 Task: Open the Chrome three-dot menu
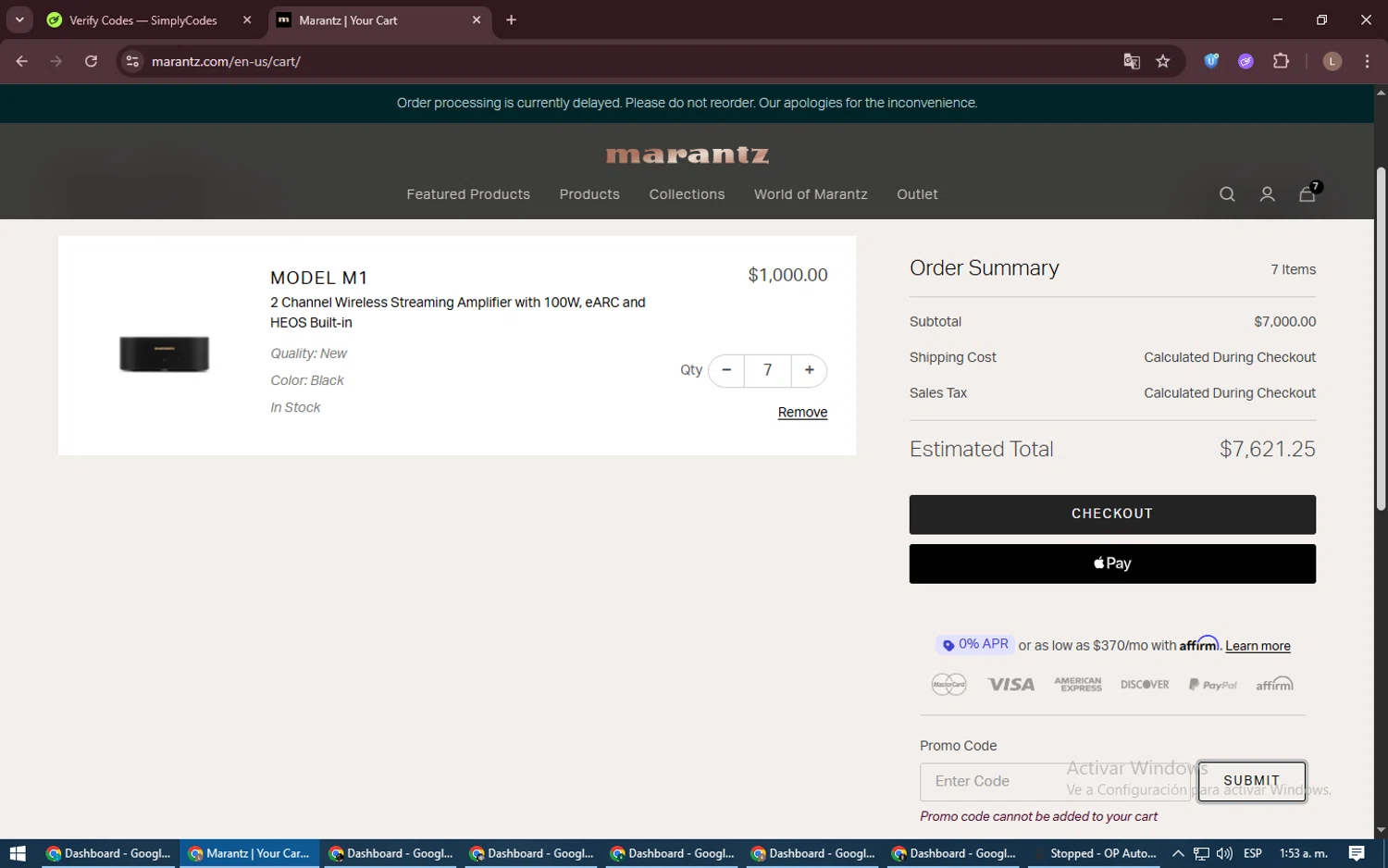tap(1367, 62)
